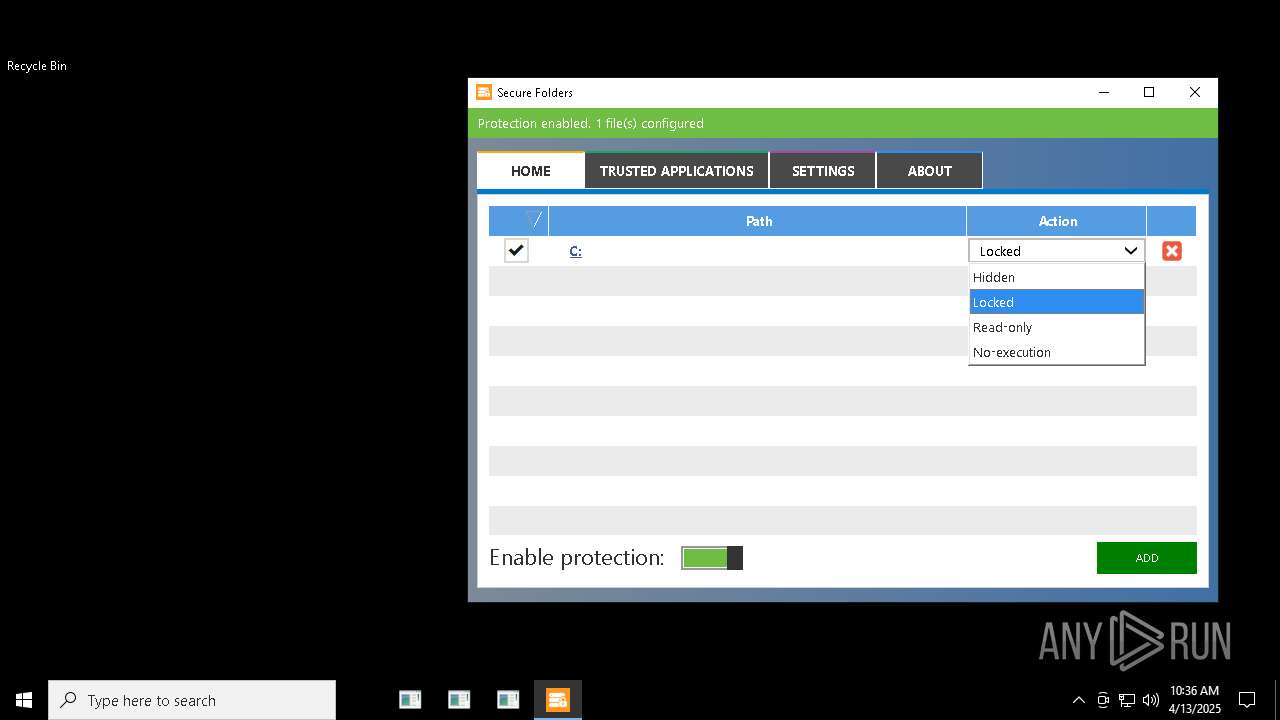Click the Action column header
This screenshot has height=720, width=1280.
(x=1057, y=221)
